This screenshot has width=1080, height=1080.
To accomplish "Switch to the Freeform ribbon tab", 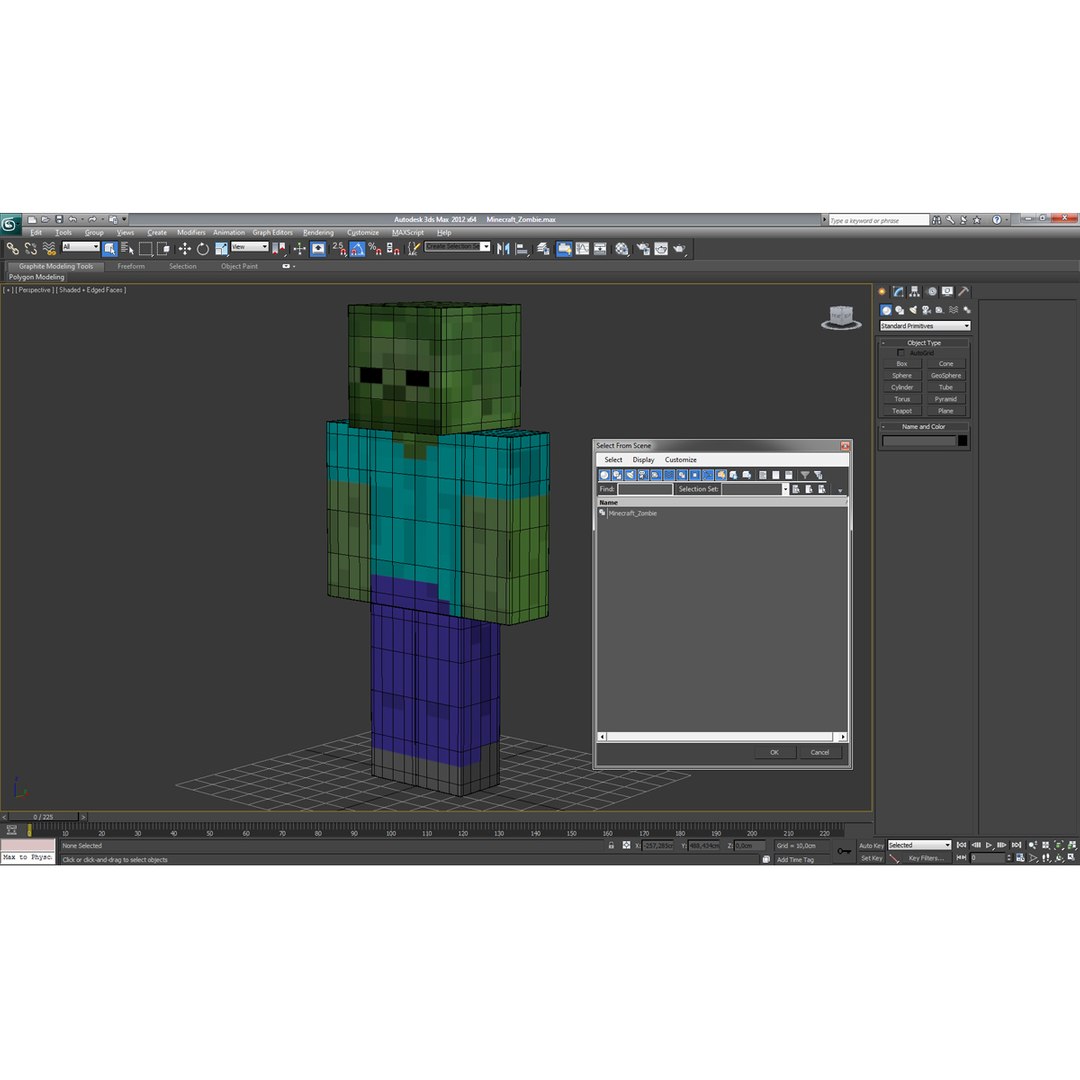I will pos(131,266).
